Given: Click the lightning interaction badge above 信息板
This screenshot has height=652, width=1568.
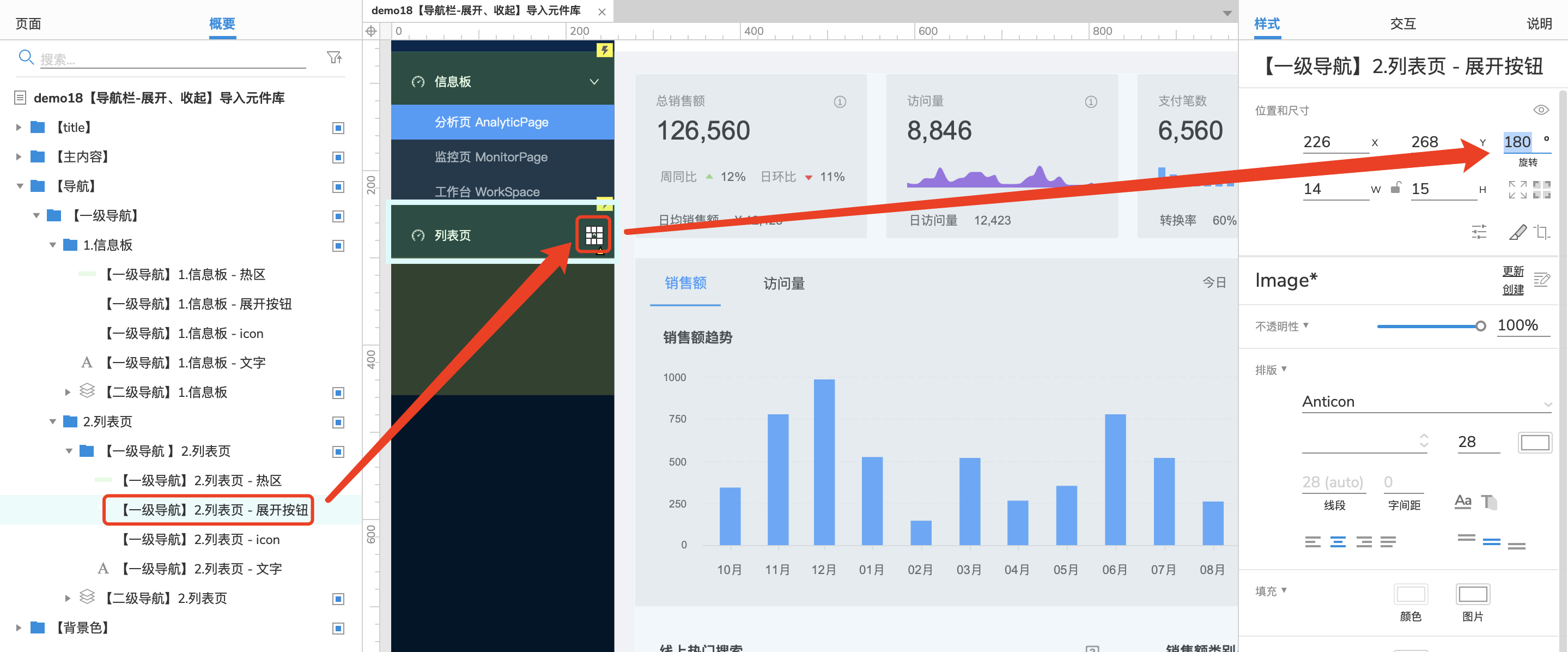Looking at the screenshot, I should (604, 50).
